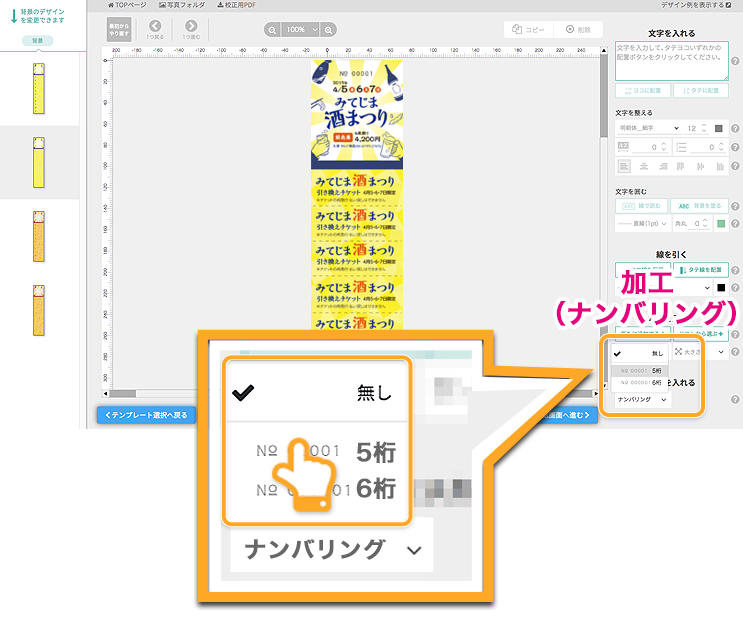
Task: Click the コピー copy icon button
Action: (528, 30)
